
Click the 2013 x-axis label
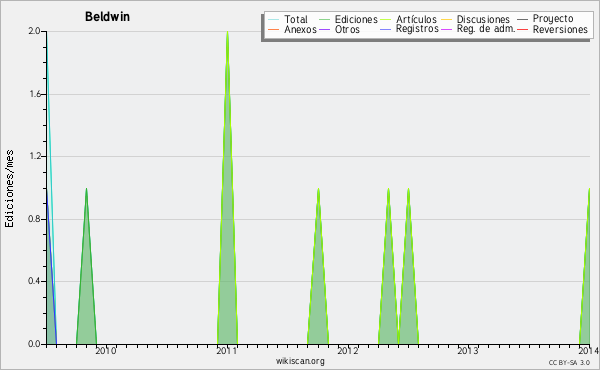click(x=468, y=351)
